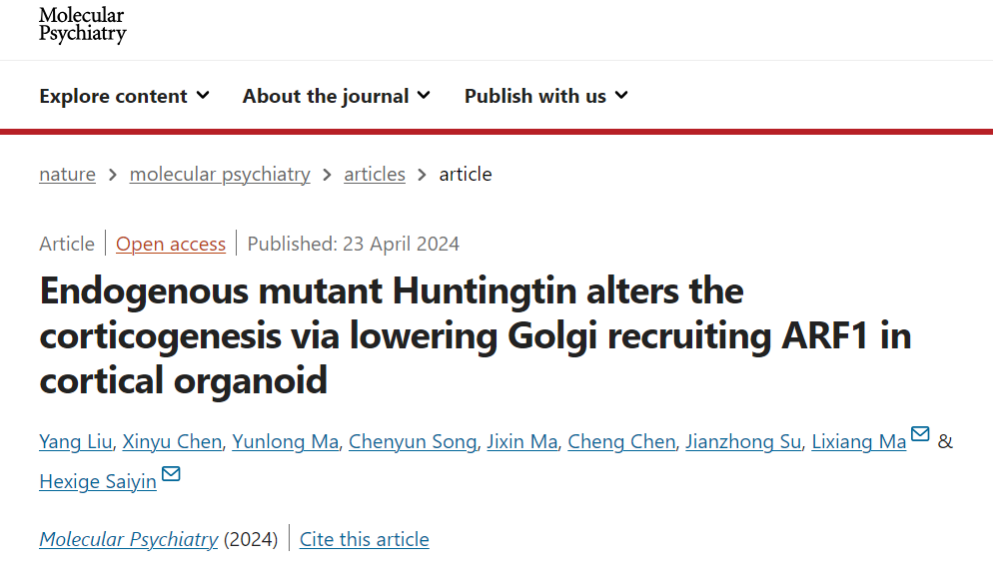
Task: Open Jixin Ma author link
Action: [522, 442]
